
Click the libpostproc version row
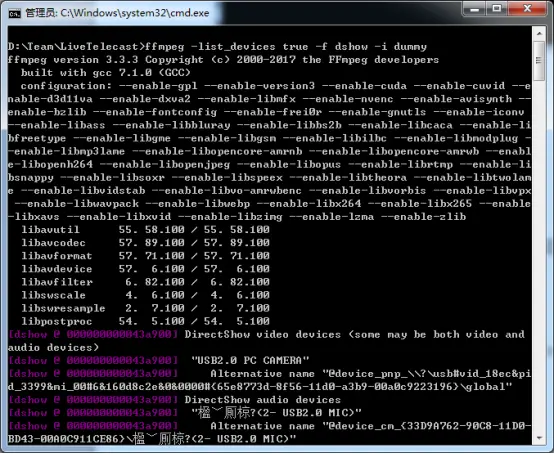(x=146, y=321)
